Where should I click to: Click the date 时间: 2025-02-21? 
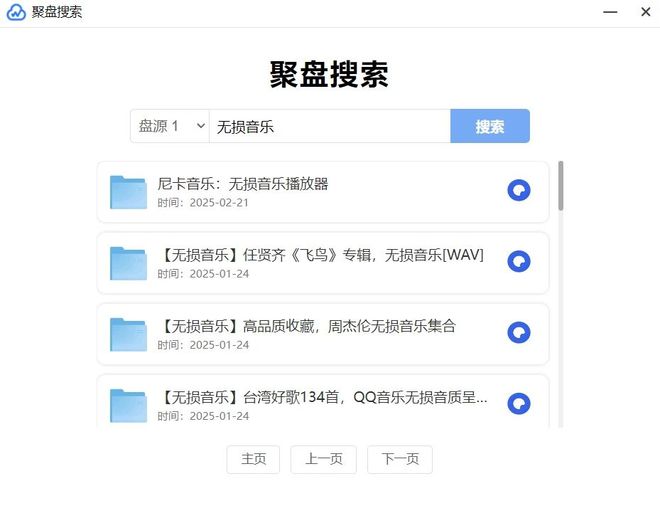point(203,203)
